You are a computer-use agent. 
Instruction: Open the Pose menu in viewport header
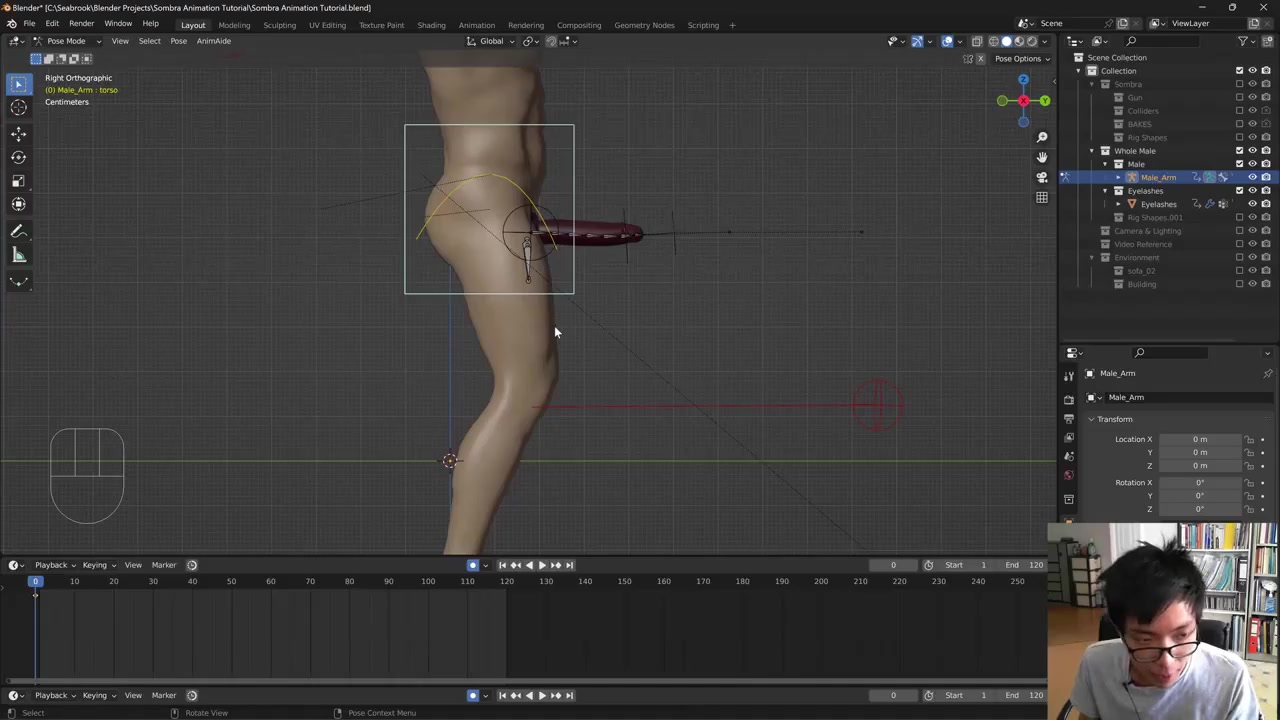(x=178, y=41)
